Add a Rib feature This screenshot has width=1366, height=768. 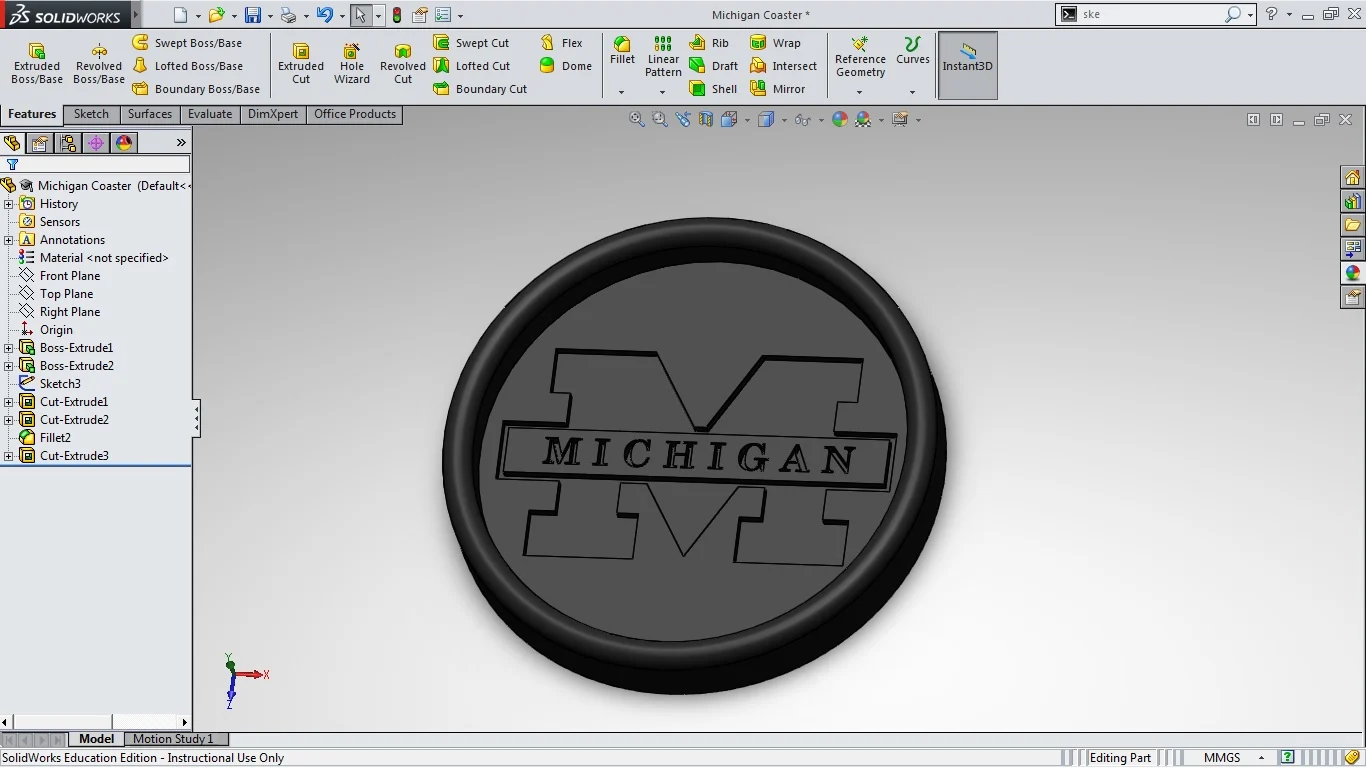coord(709,43)
